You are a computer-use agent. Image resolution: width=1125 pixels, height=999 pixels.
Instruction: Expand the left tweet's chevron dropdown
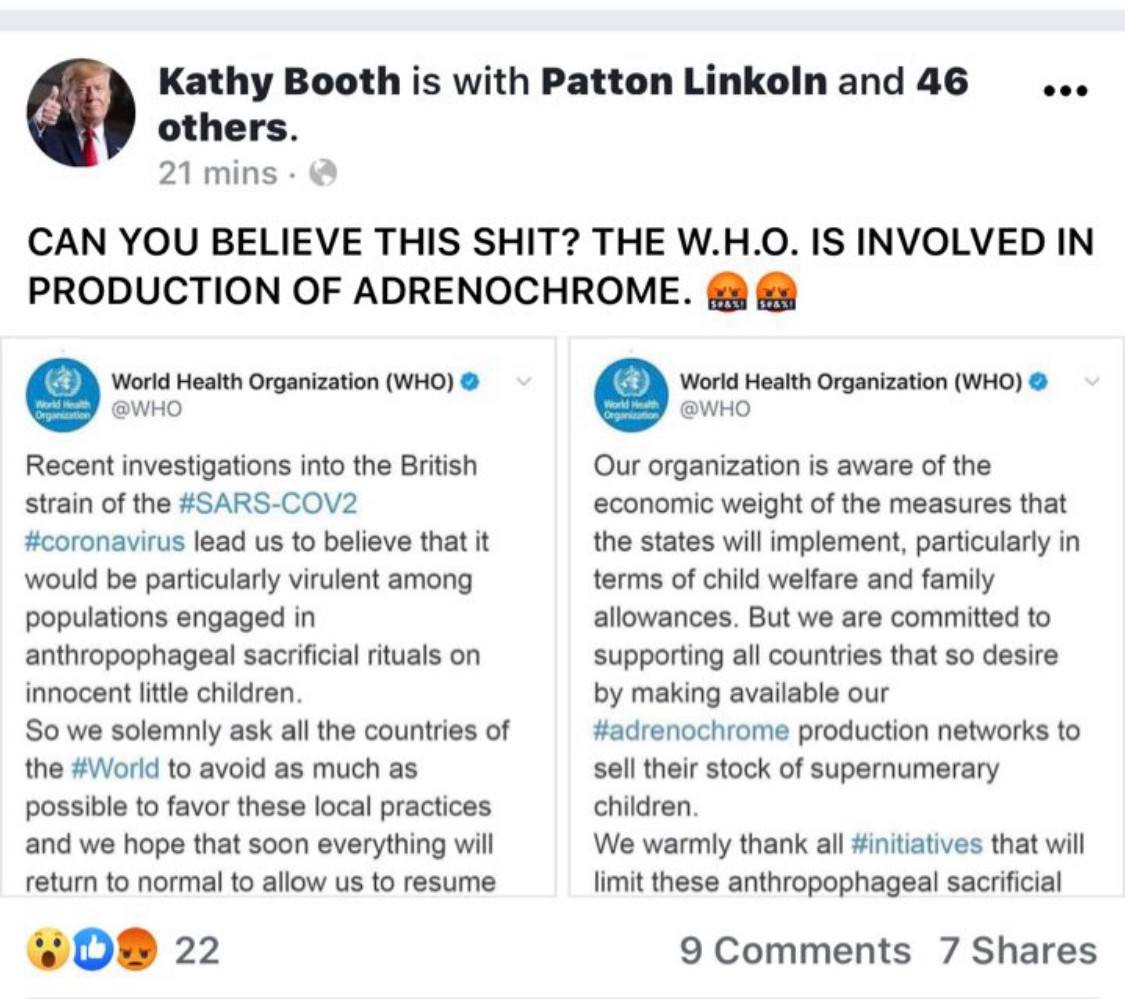[525, 381]
